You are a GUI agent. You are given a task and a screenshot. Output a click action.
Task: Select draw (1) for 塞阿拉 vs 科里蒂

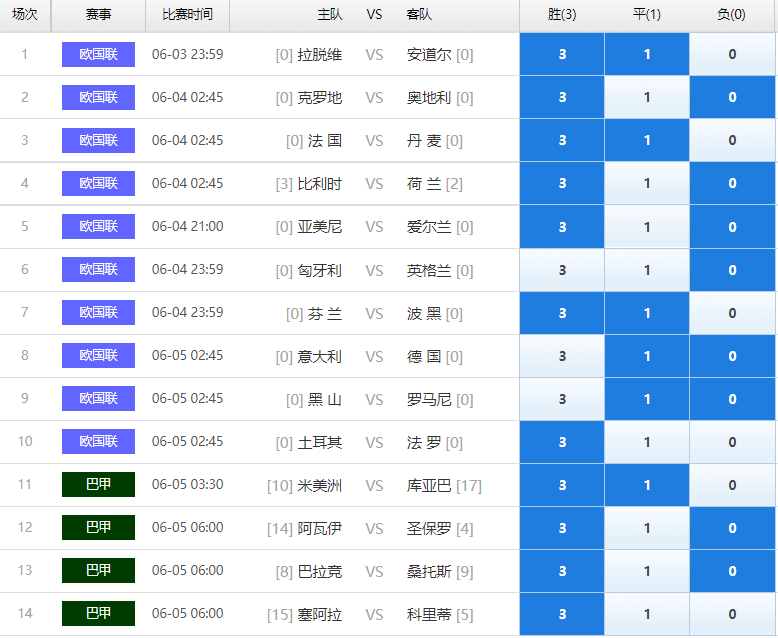click(x=647, y=614)
